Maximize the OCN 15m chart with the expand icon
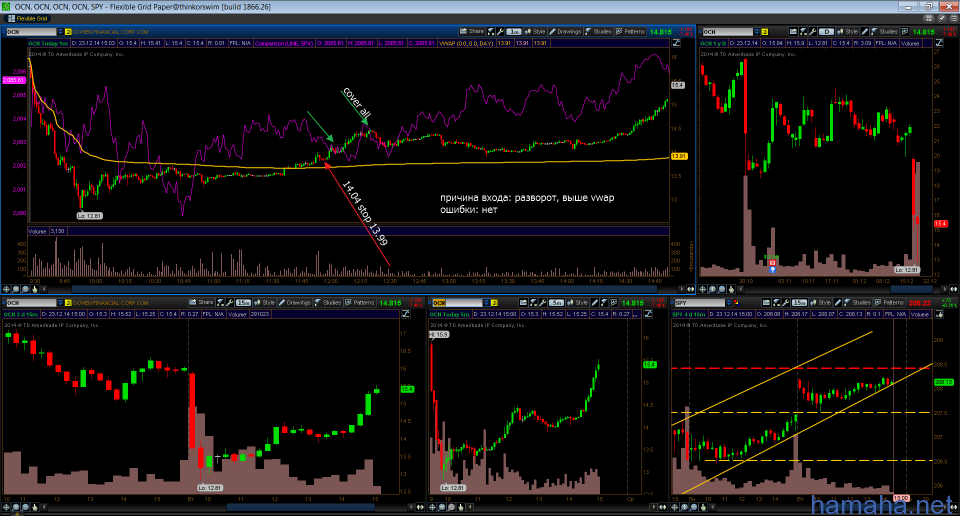Image resolution: width=960 pixels, height=516 pixels. point(405,314)
